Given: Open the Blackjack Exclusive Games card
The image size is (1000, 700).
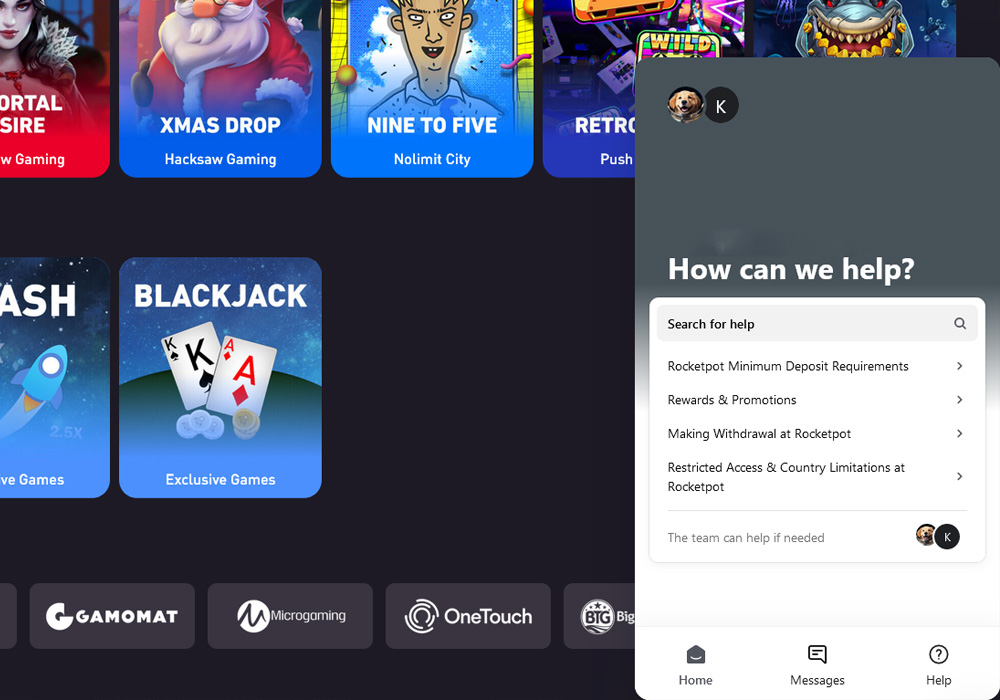Looking at the screenshot, I should 220,377.
